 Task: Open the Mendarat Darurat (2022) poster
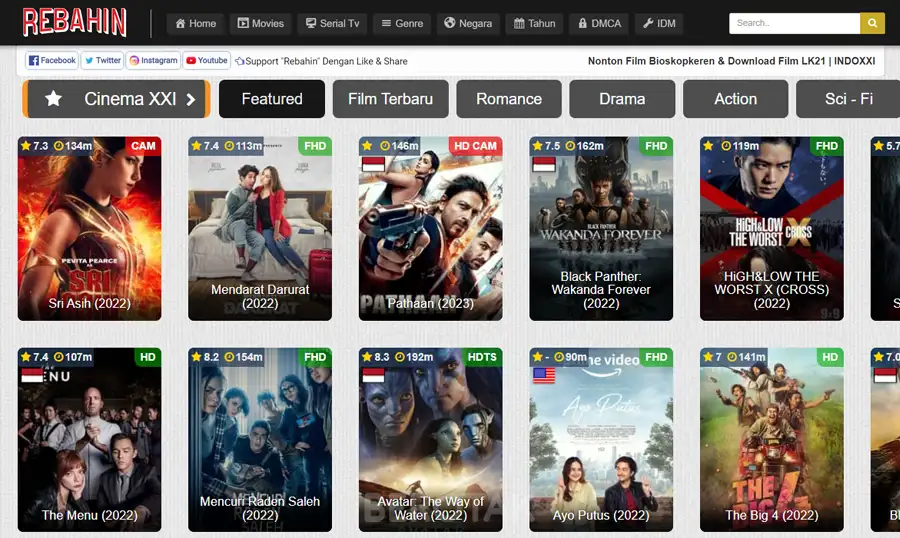(x=260, y=229)
